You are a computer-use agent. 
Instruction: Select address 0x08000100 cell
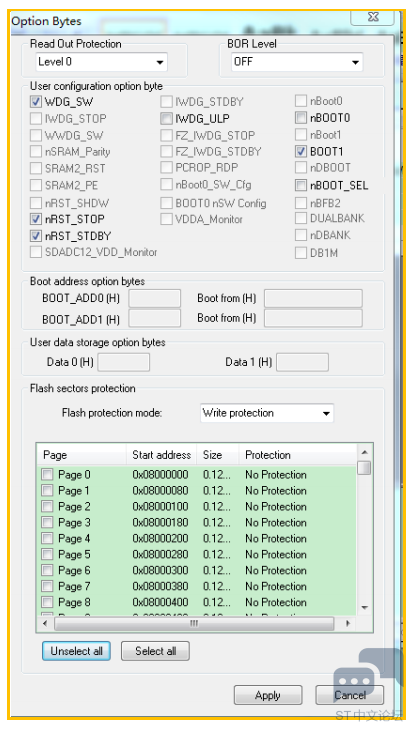[160, 506]
